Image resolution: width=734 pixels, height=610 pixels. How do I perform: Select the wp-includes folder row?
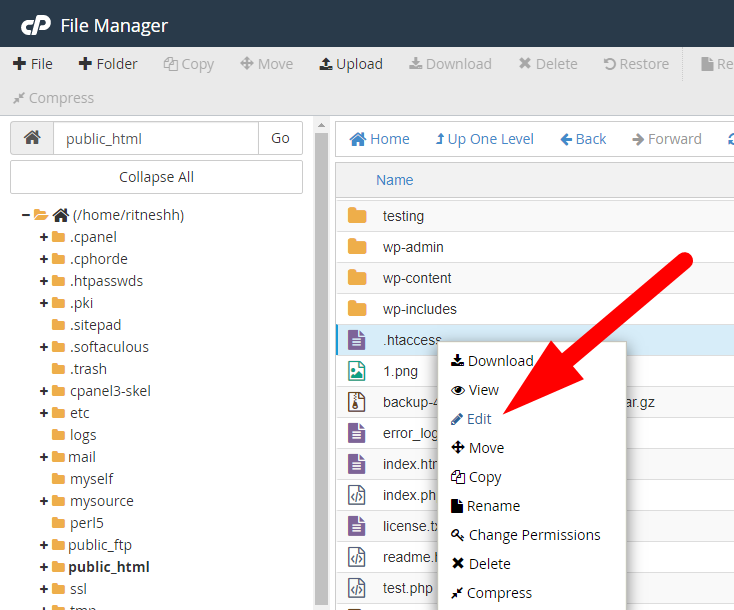click(535, 309)
